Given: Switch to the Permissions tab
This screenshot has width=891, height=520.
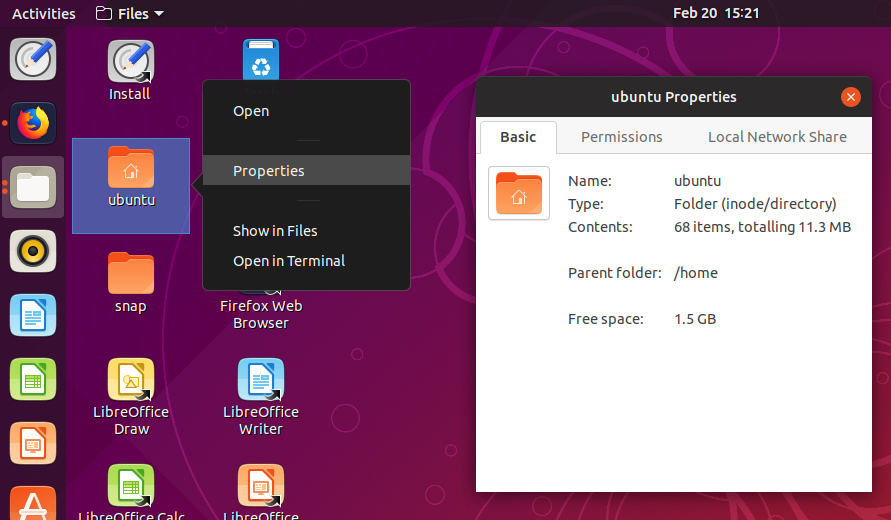Looking at the screenshot, I should [622, 137].
